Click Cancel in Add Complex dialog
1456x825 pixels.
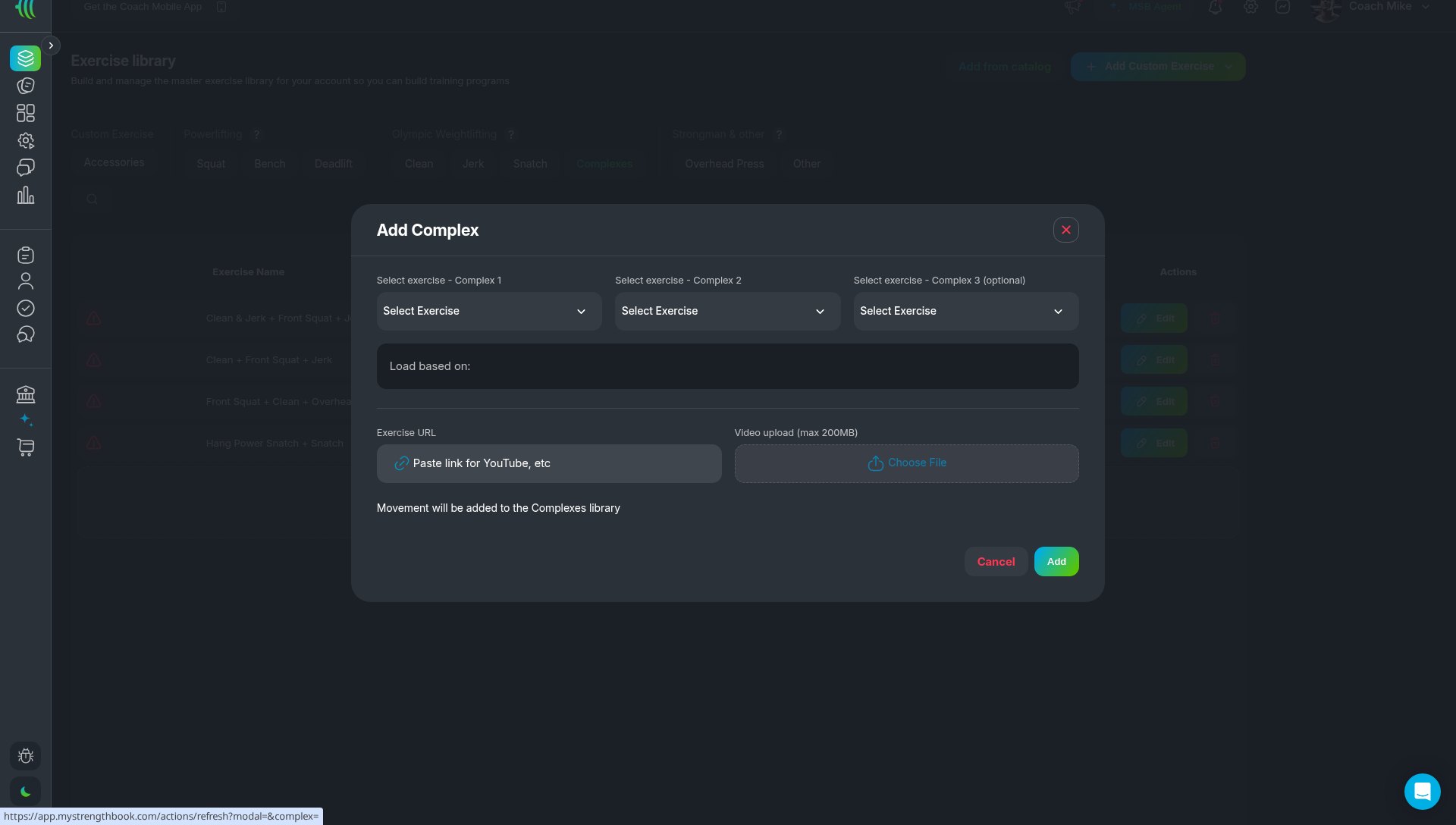coord(996,562)
